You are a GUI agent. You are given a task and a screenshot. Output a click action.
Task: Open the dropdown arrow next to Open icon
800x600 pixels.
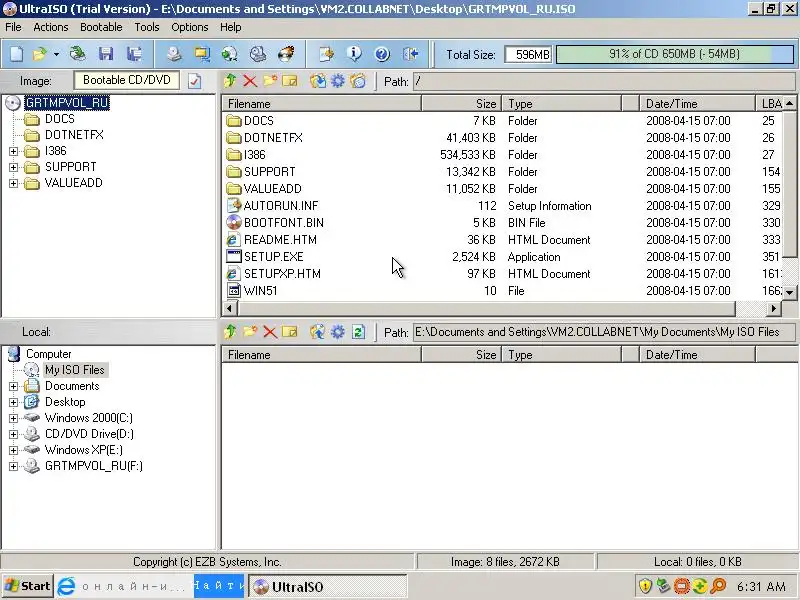pos(56,54)
